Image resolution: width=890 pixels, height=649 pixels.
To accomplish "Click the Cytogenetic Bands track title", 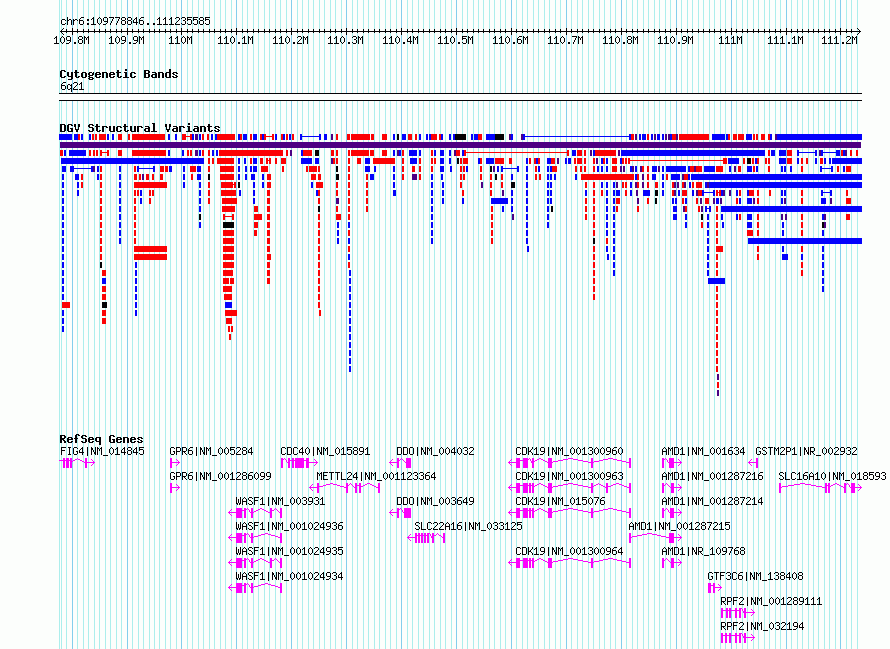I will tap(119, 74).
